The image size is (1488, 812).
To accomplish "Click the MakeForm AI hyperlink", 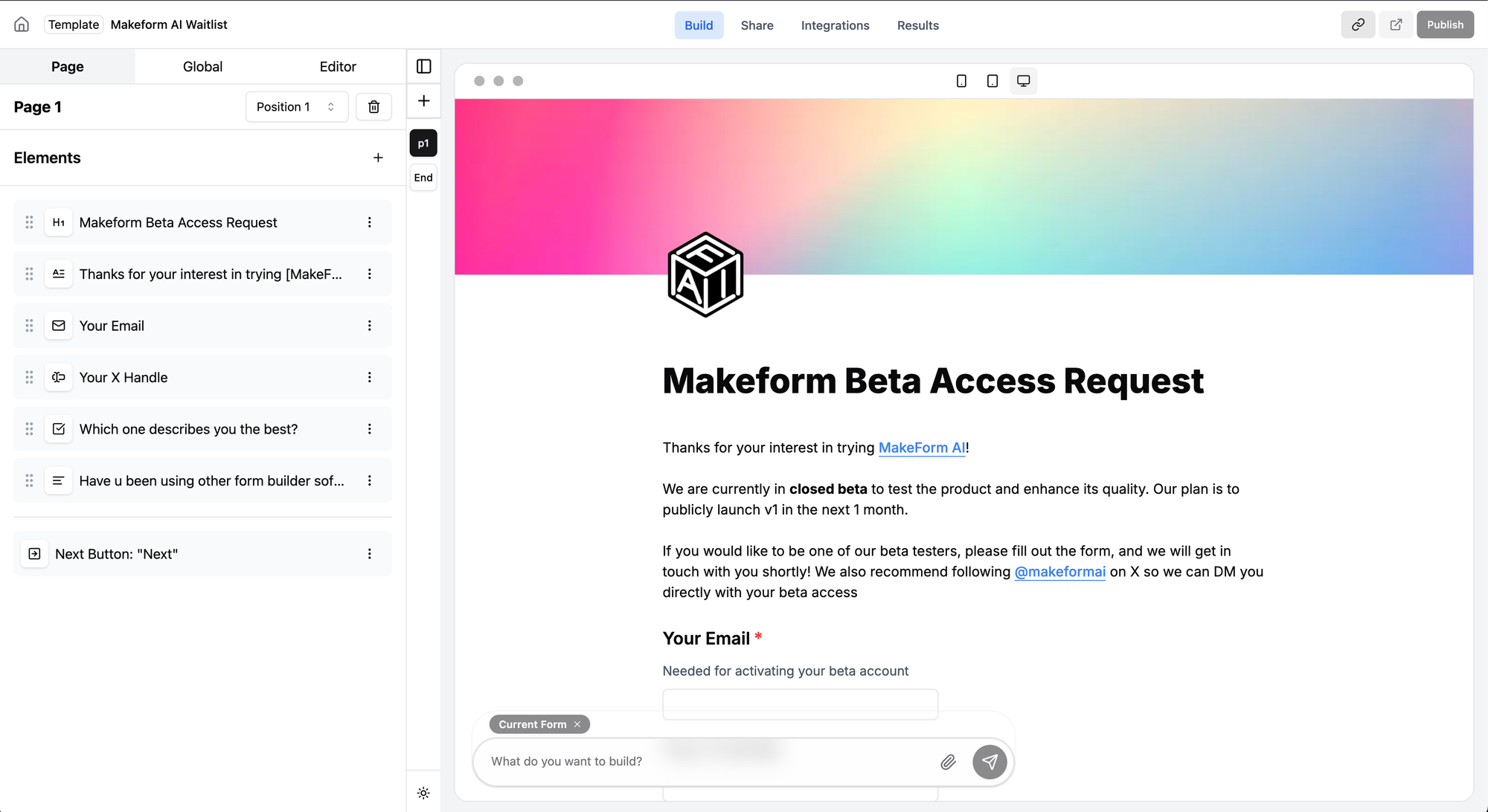I will (920, 447).
